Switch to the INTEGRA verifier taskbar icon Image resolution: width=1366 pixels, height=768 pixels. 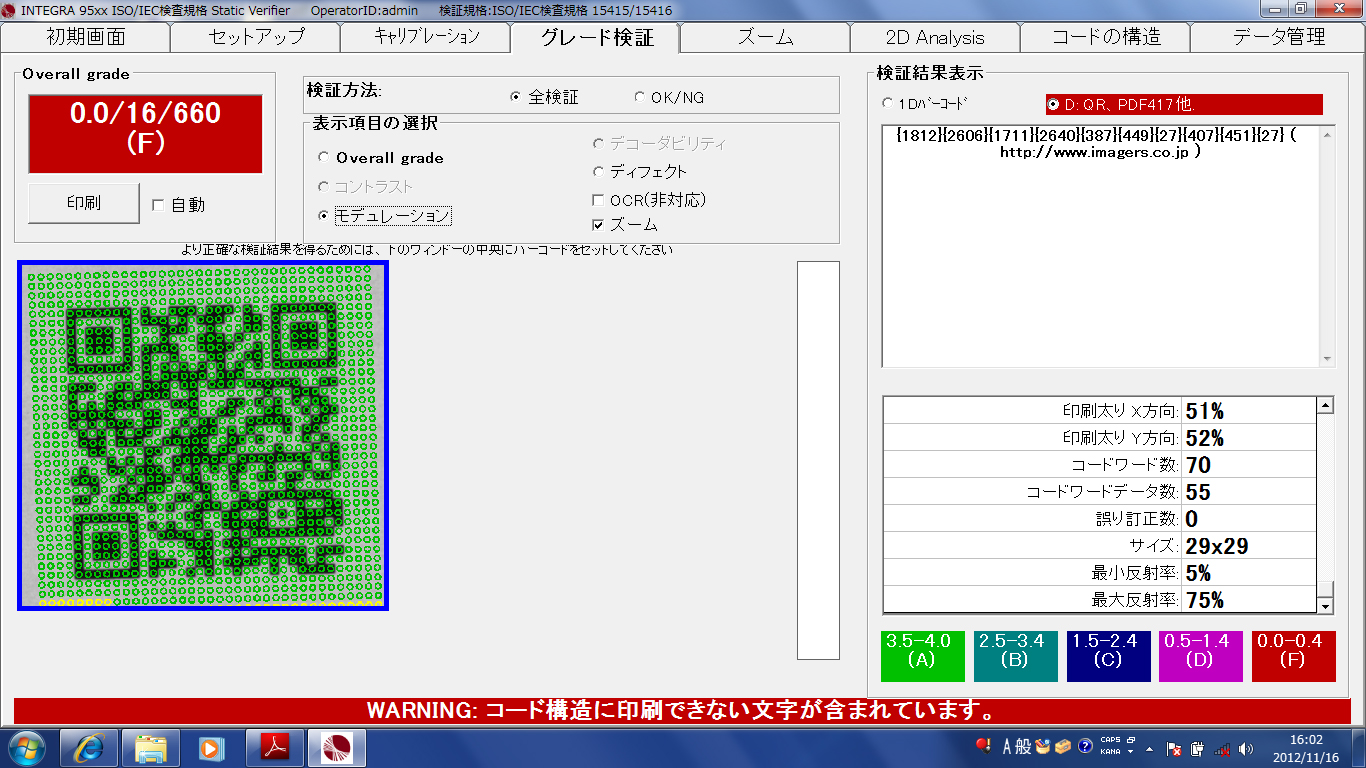336,747
